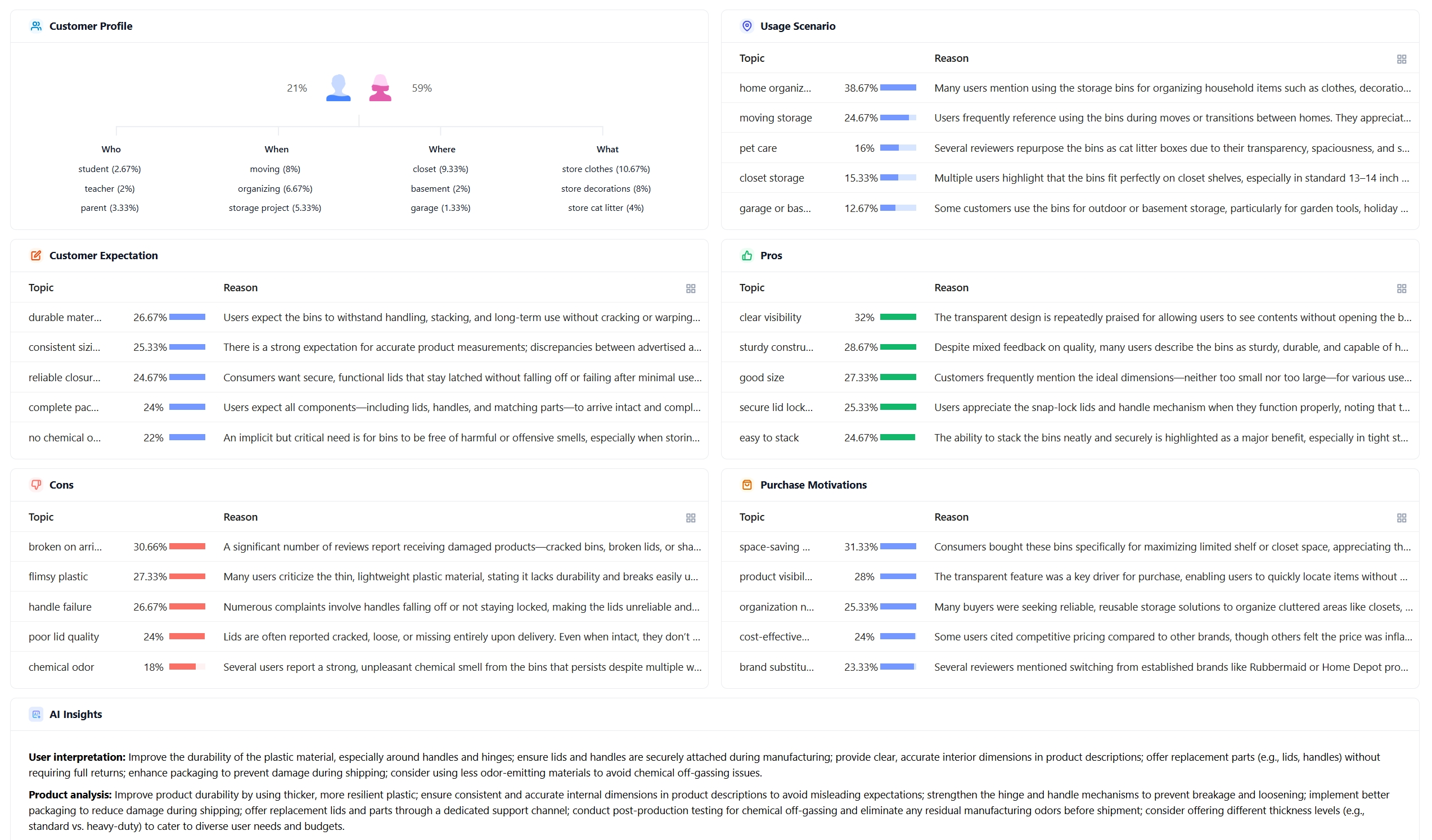Click 'store clothes (10.67%)' under What
Image resolution: width=1432 pixels, height=840 pixels.
point(606,169)
